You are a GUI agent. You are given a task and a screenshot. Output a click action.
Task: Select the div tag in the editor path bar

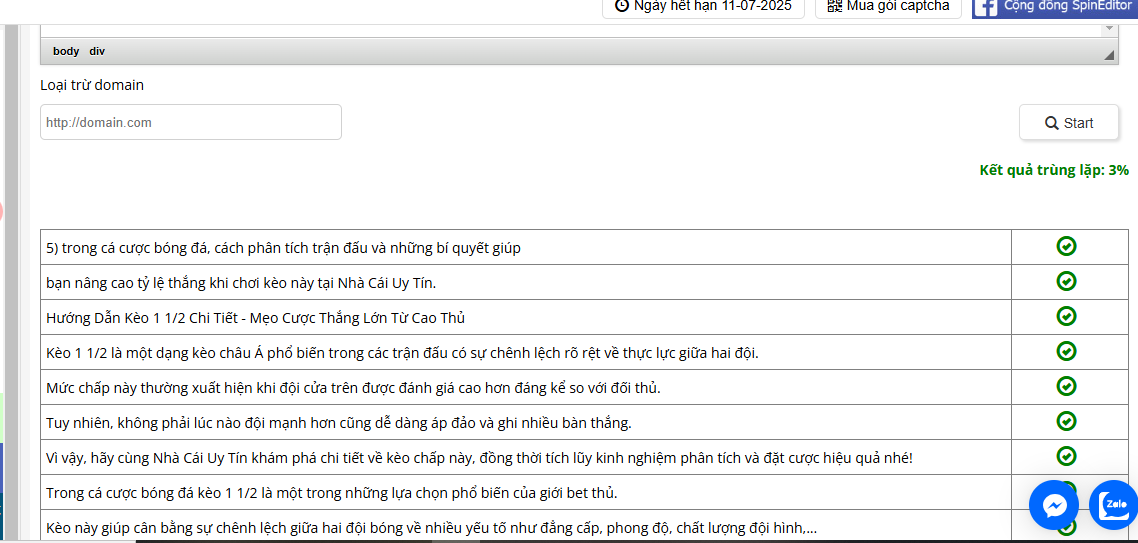[97, 51]
